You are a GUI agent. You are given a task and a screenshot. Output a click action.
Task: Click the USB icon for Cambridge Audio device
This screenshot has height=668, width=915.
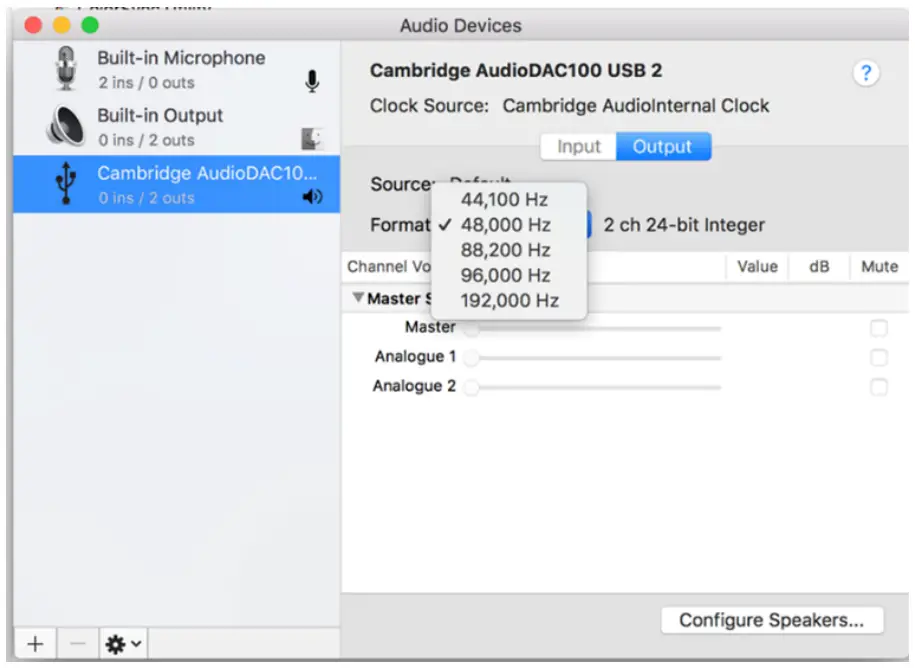(66, 184)
